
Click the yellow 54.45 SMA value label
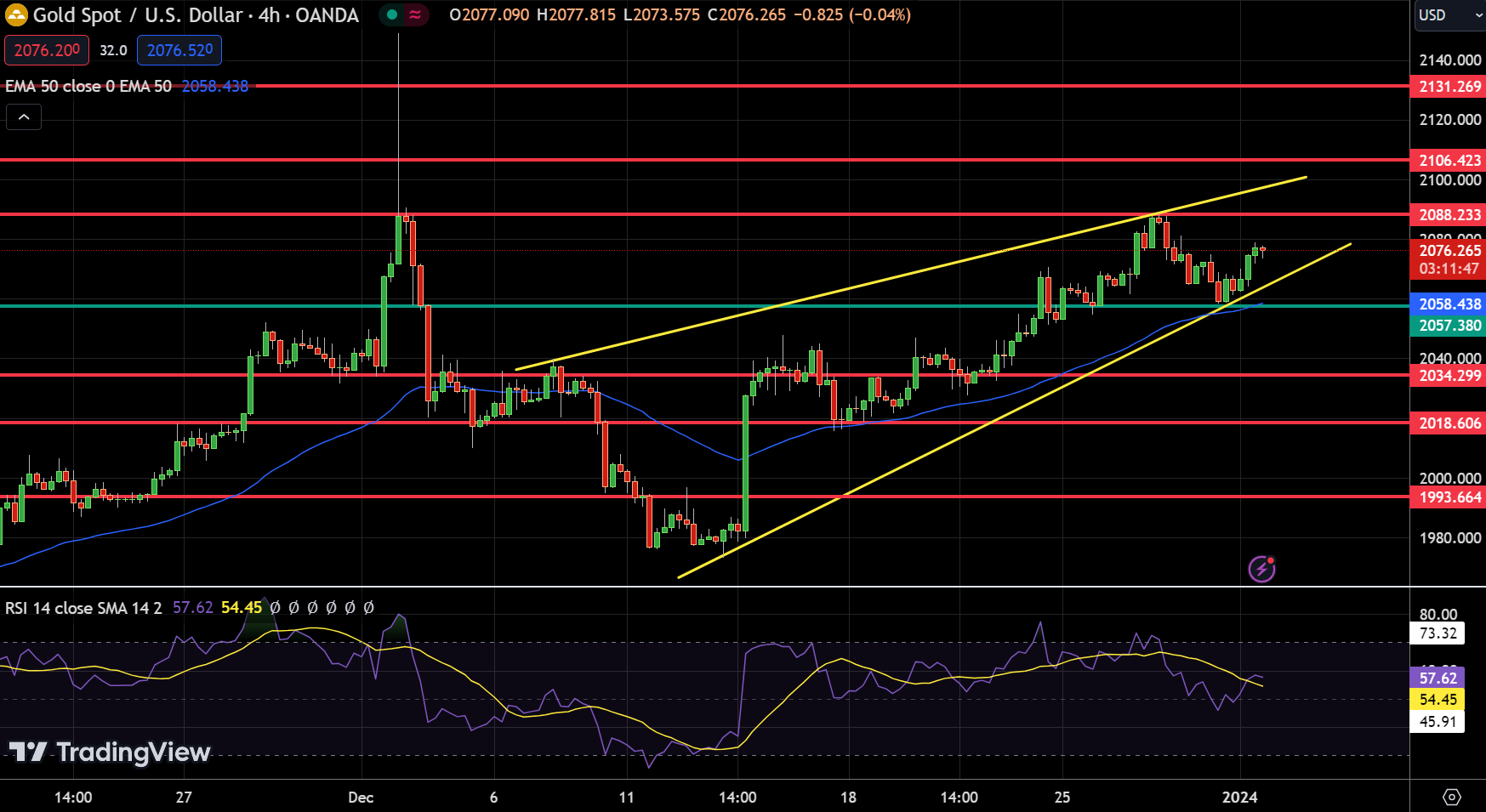tap(1438, 699)
